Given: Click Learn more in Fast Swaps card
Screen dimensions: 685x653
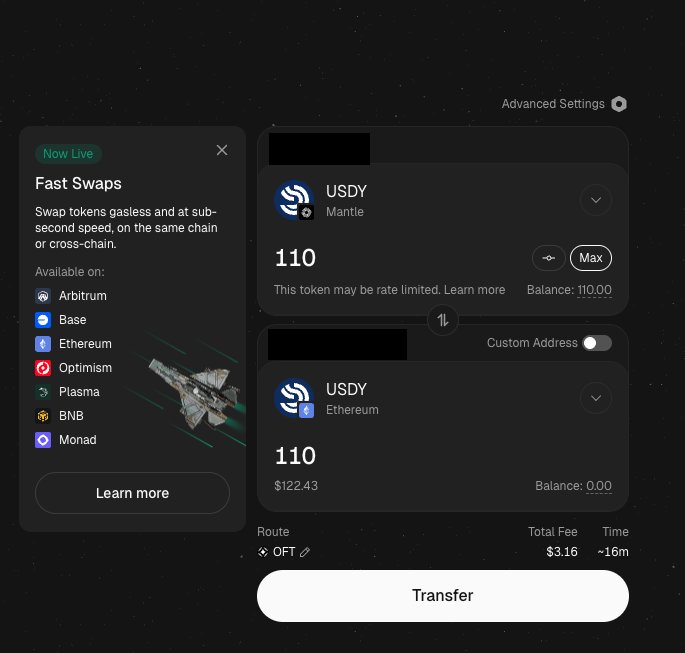Looking at the screenshot, I should [x=132, y=493].
